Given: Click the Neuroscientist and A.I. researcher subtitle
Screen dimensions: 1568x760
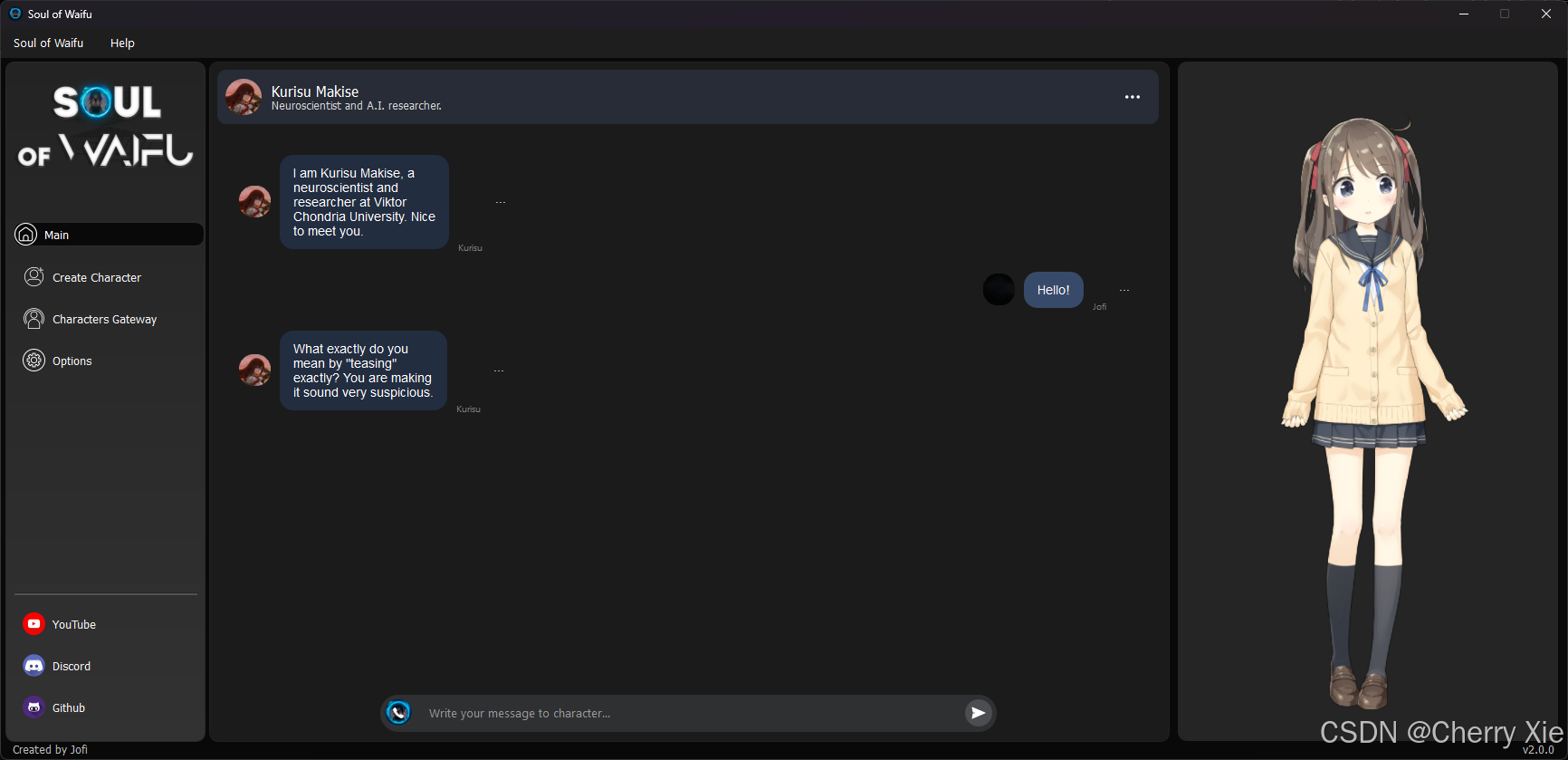Looking at the screenshot, I should pyautogui.click(x=357, y=106).
